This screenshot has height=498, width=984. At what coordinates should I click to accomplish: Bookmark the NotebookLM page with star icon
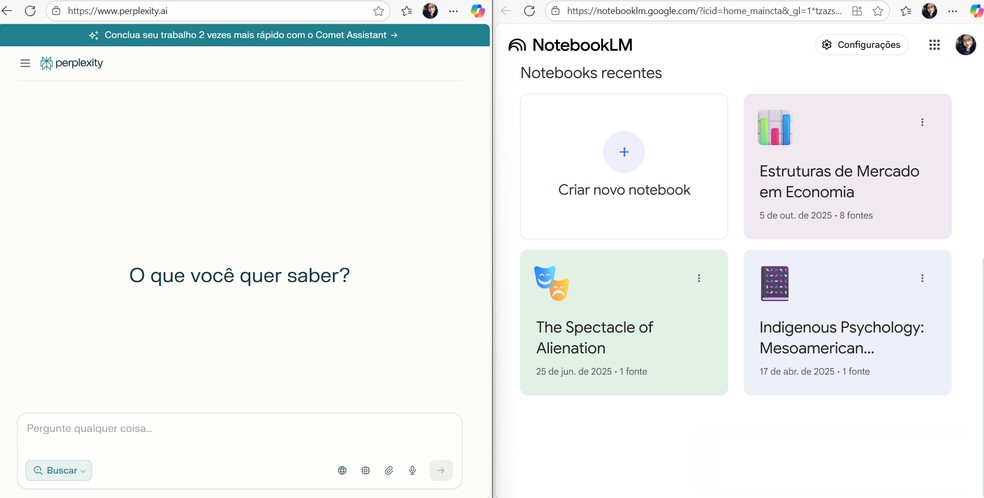[x=878, y=11]
